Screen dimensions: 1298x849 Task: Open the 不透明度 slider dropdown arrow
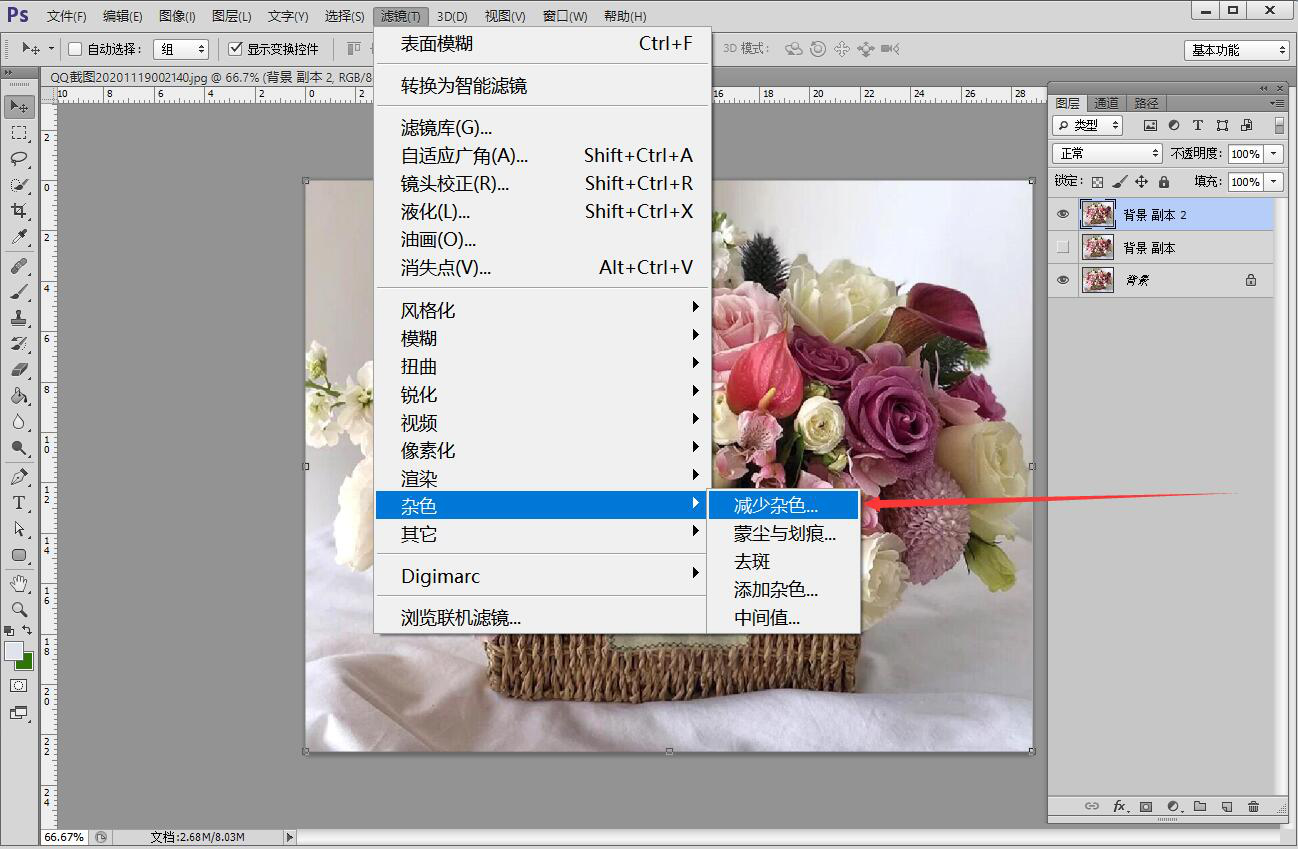tap(1274, 154)
